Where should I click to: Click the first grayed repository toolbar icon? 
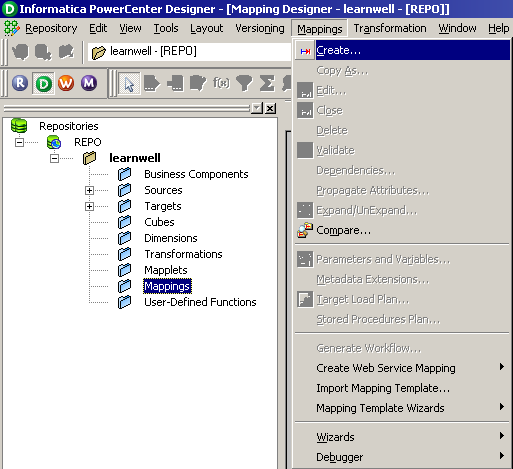pyautogui.click(x=20, y=52)
